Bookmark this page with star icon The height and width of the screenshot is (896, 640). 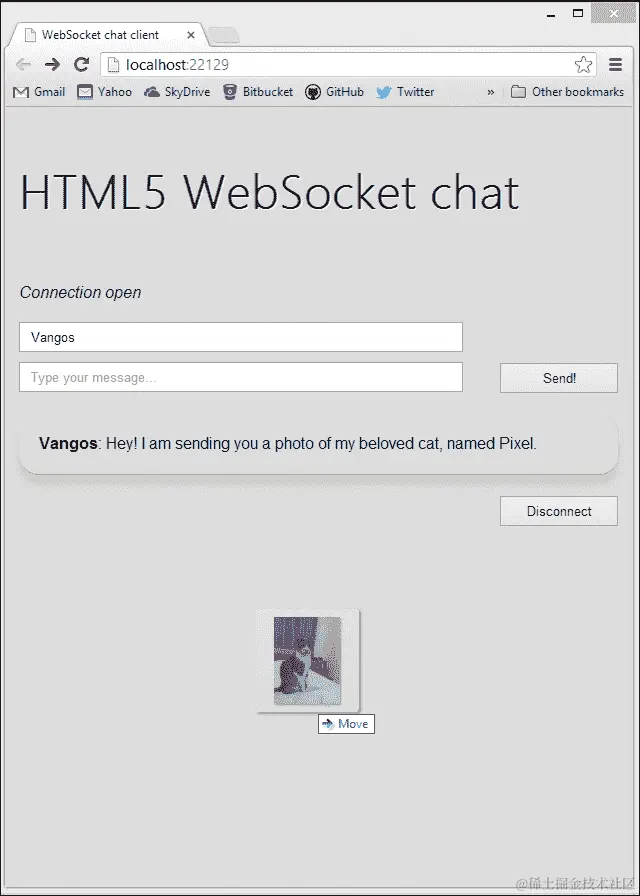(583, 65)
